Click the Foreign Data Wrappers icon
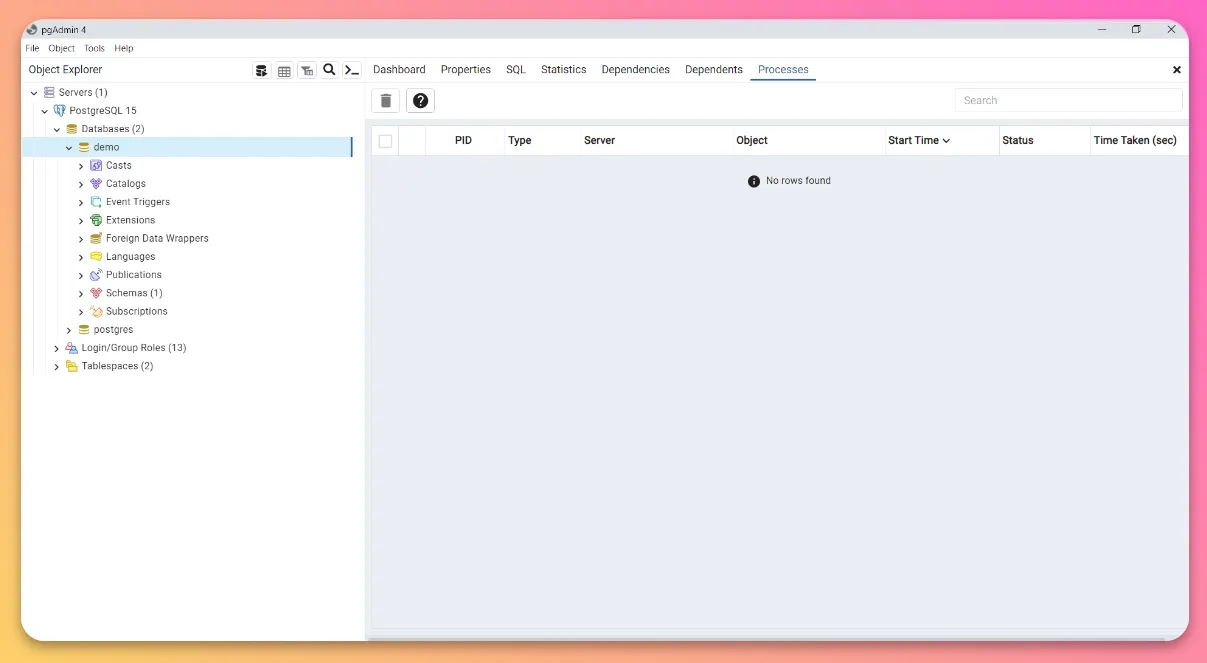Image resolution: width=1207 pixels, height=663 pixels. pos(96,238)
